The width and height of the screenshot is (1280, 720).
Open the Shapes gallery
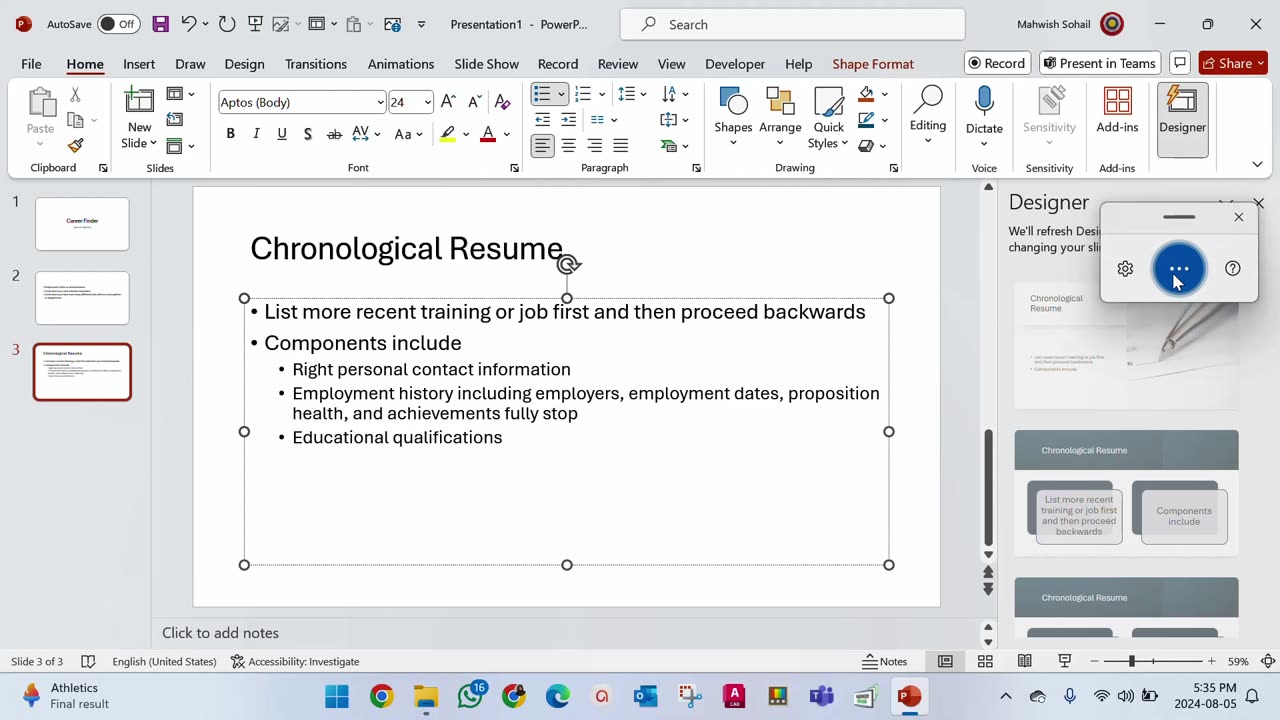(x=733, y=118)
